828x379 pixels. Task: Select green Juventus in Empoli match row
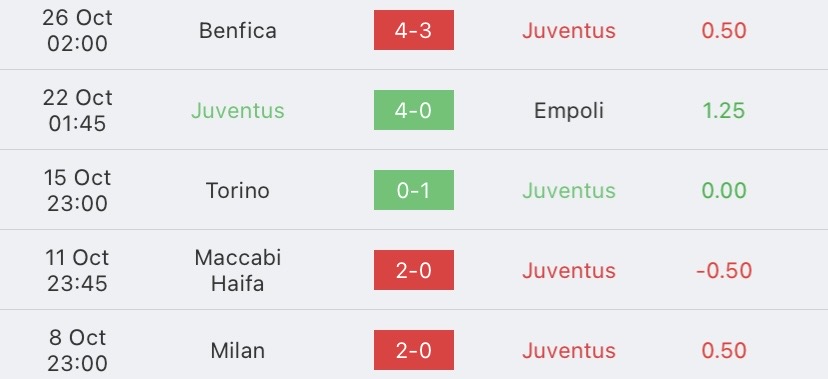238,111
